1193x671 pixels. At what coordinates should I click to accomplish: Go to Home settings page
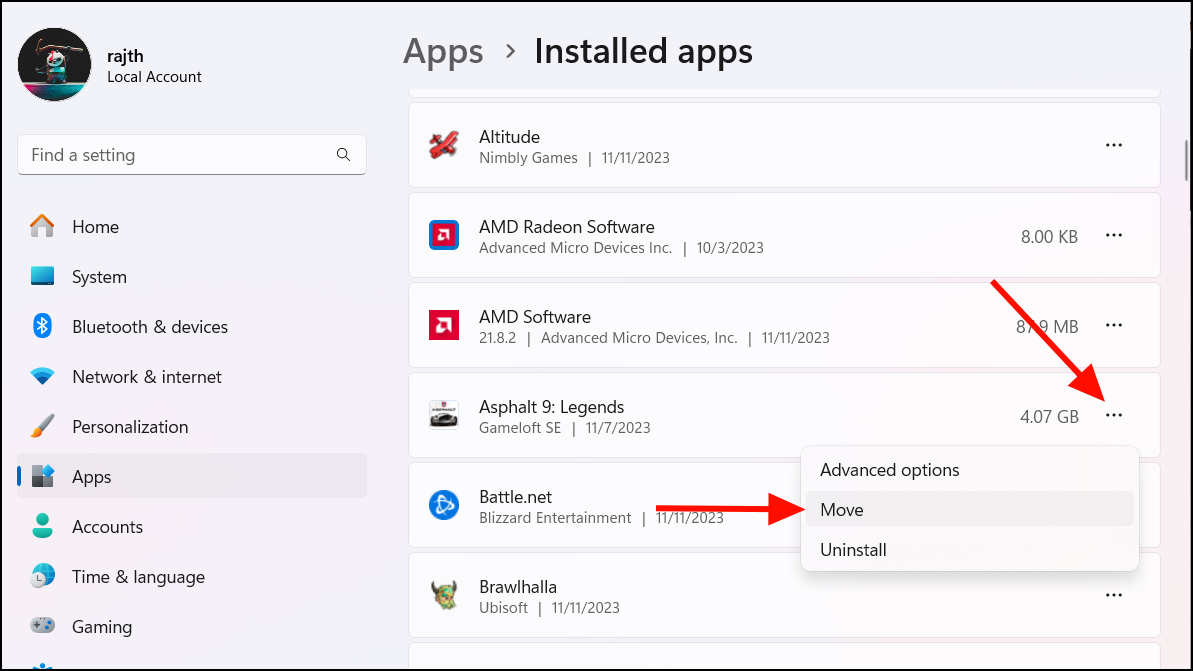pos(192,226)
